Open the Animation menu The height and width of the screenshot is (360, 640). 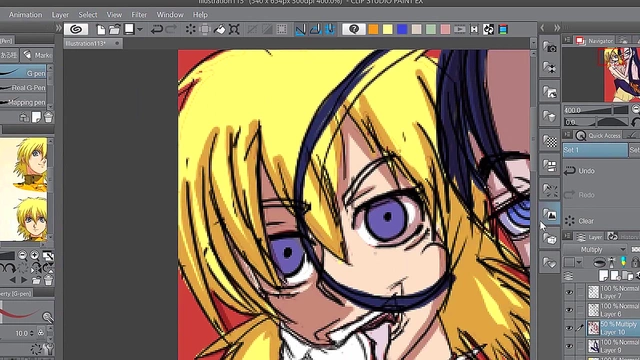tap(25, 15)
